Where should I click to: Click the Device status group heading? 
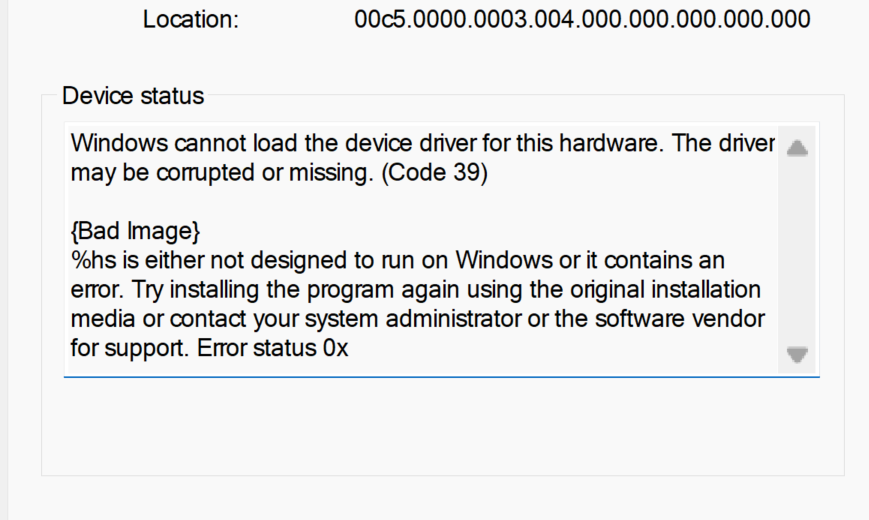(x=133, y=96)
